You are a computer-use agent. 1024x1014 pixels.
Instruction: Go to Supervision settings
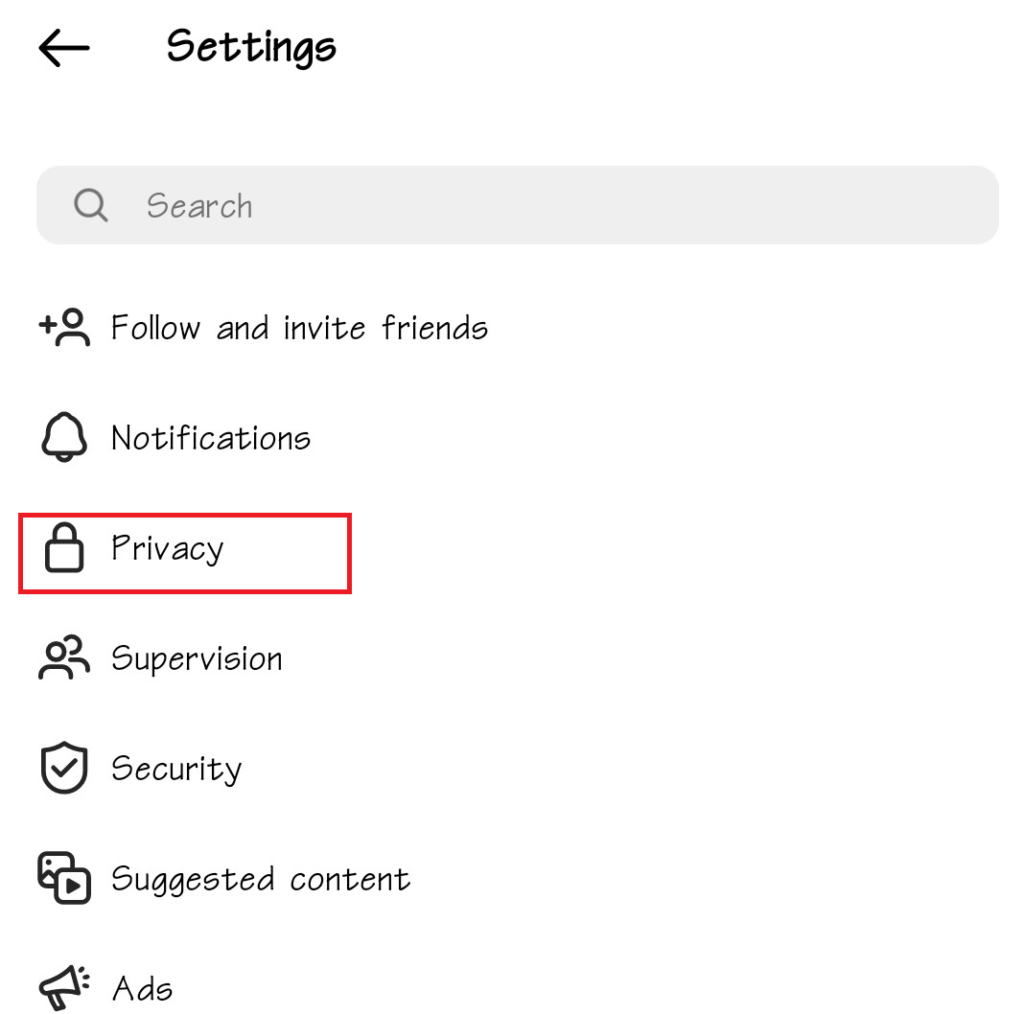[197, 659]
